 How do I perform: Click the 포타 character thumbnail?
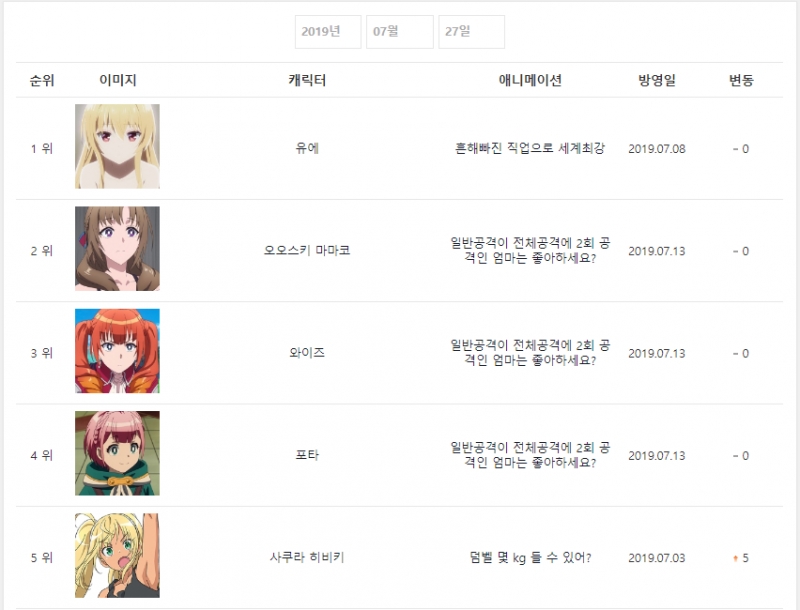coord(117,453)
